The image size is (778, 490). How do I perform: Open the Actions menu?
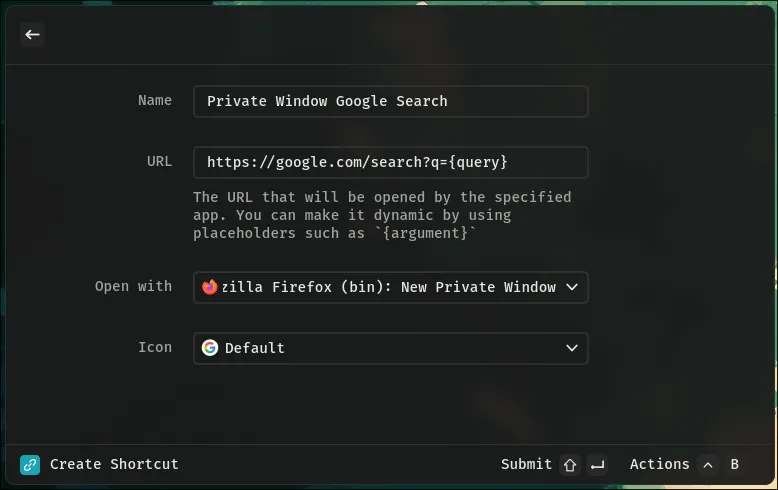click(659, 464)
